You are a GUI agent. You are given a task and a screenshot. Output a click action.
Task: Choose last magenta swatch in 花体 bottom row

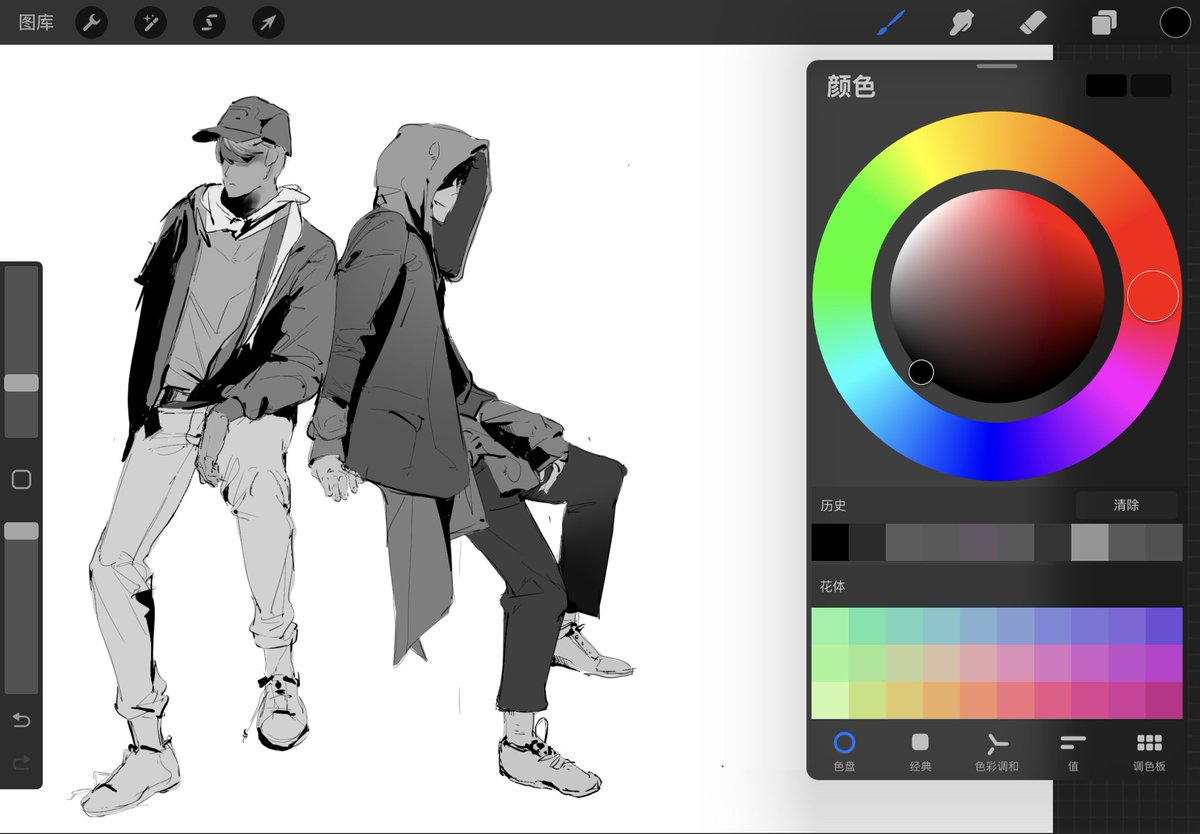pos(1164,700)
